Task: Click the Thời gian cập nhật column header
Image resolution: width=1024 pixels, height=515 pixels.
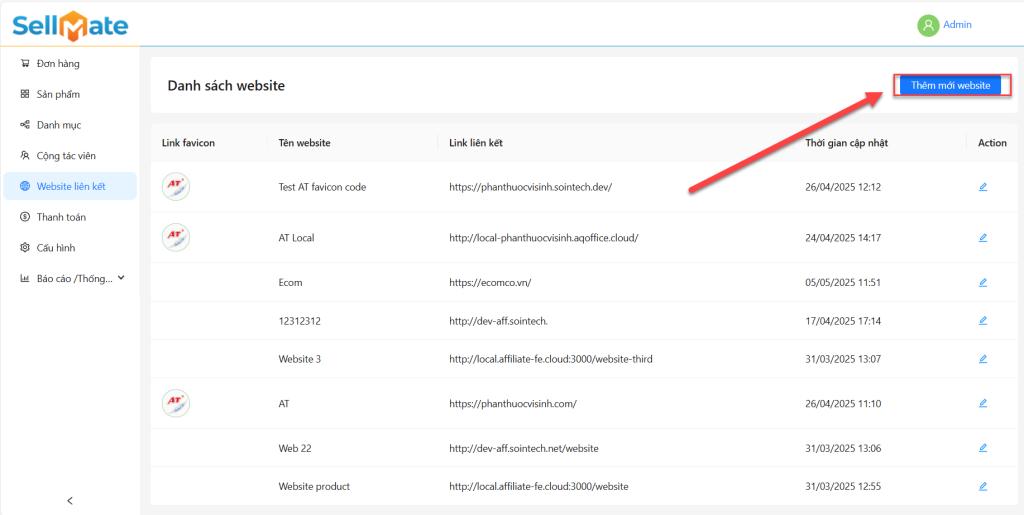Action: tap(846, 143)
